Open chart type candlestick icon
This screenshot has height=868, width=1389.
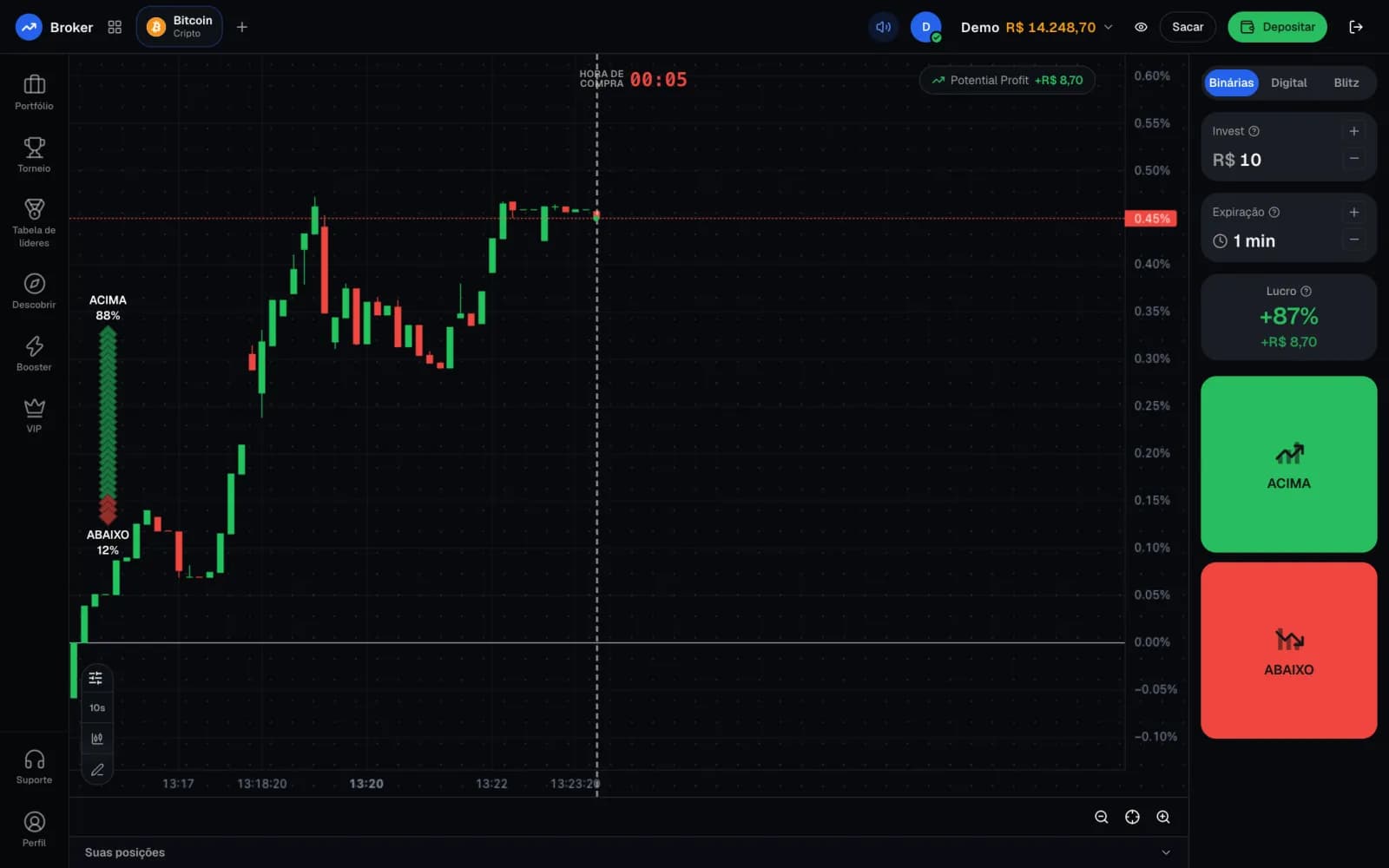(x=96, y=739)
